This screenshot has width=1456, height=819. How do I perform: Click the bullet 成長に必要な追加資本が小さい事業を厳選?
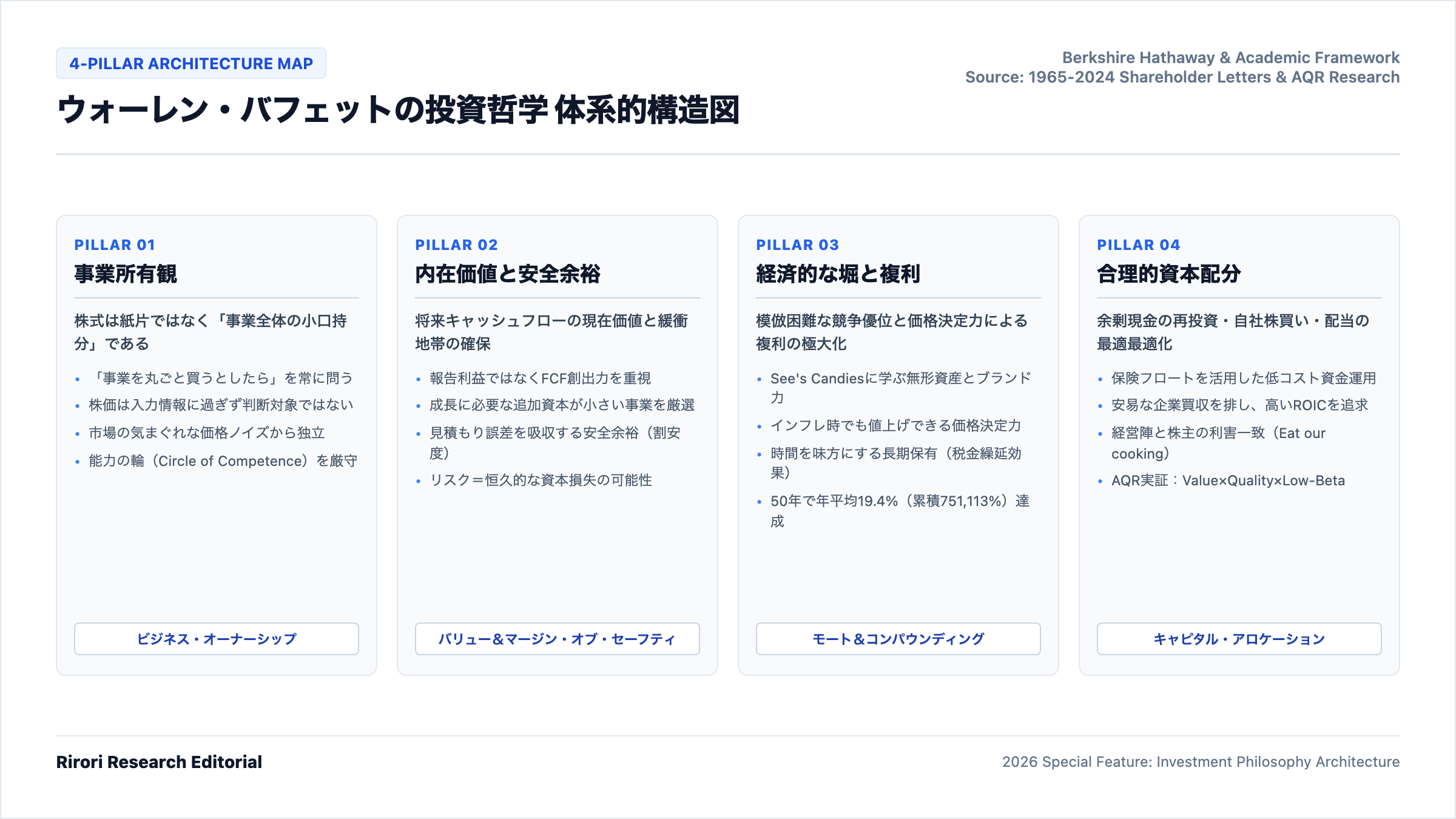562,405
